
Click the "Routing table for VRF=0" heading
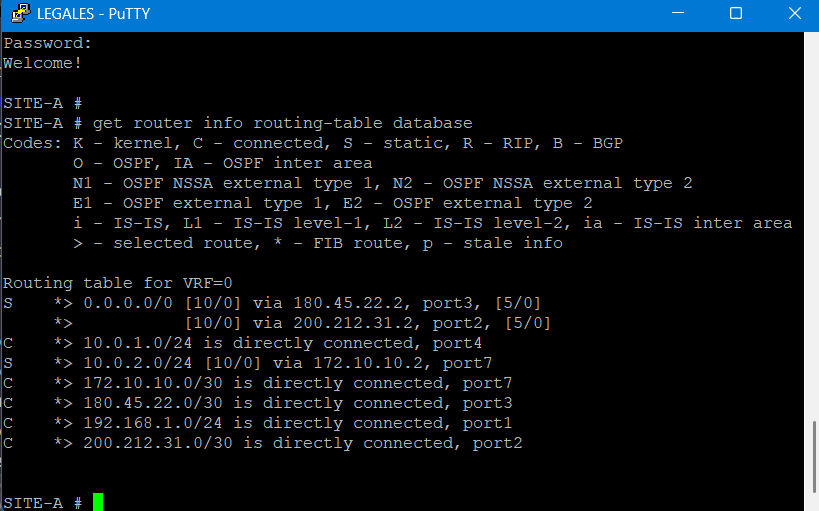pyautogui.click(x=117, y=283)
